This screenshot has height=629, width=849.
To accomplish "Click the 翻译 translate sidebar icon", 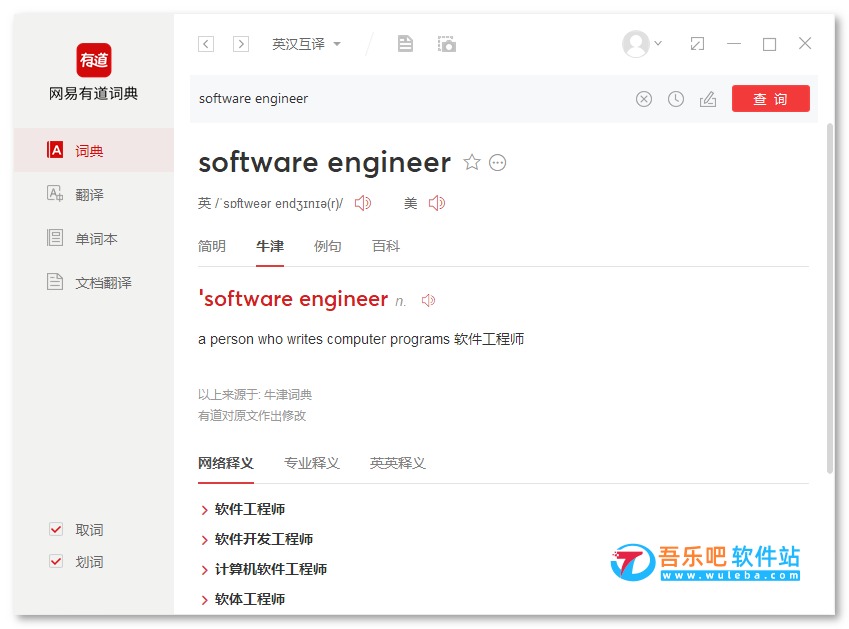I will [x=55, y=193].
